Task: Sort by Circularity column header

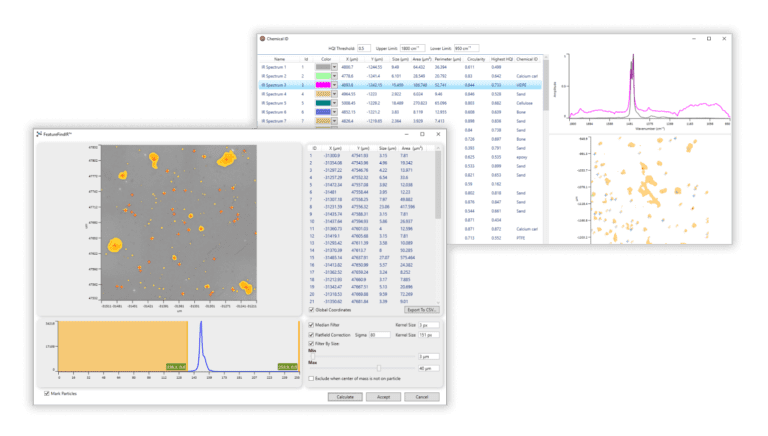Action: click(x=476, y=59)
